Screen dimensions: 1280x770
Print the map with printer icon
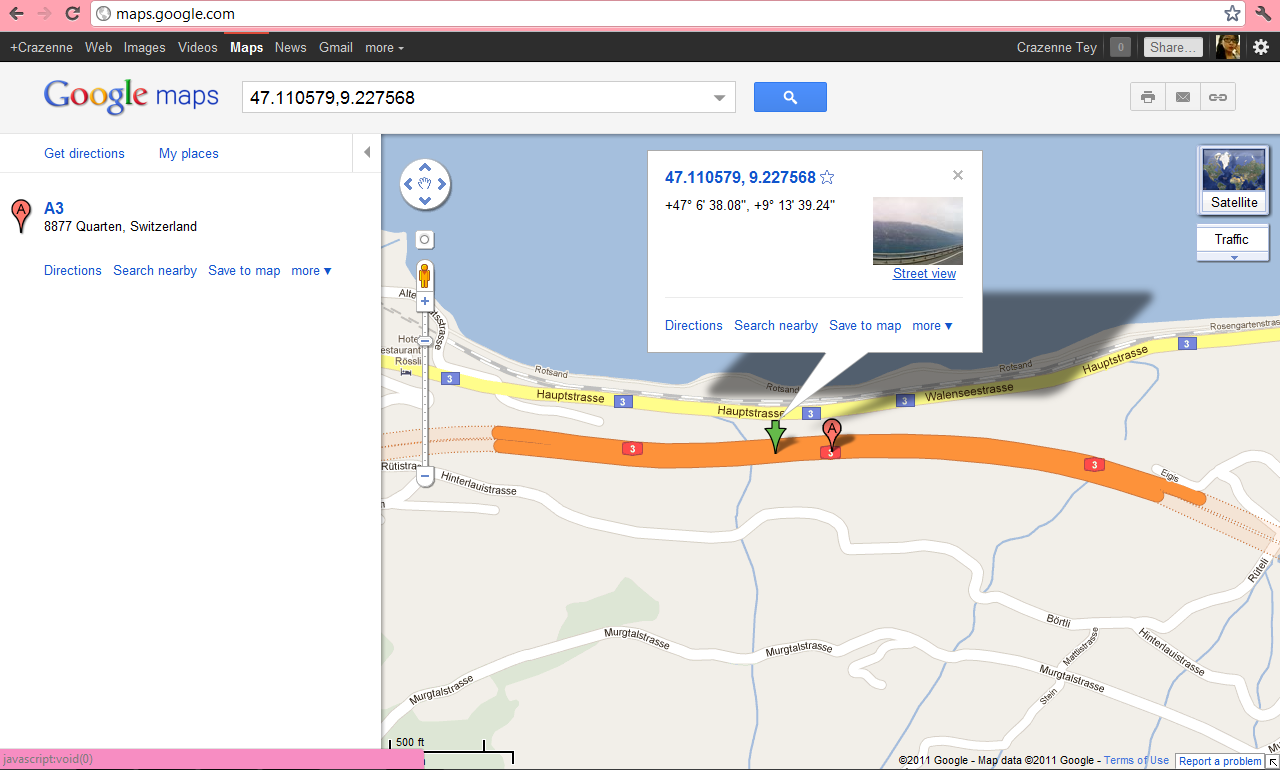(x=1148, y=97)
